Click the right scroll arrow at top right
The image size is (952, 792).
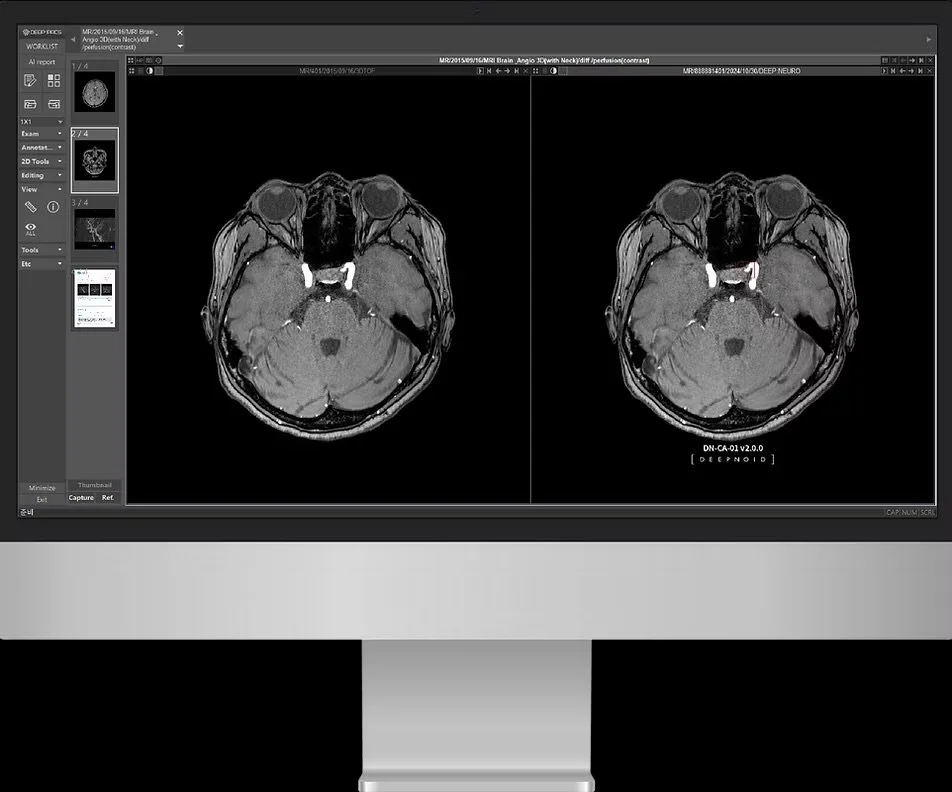928,39
